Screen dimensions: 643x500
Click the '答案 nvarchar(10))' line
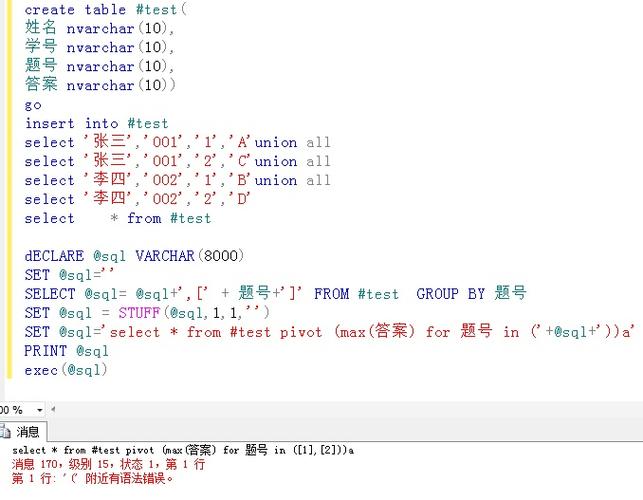[x=100, y=85]
